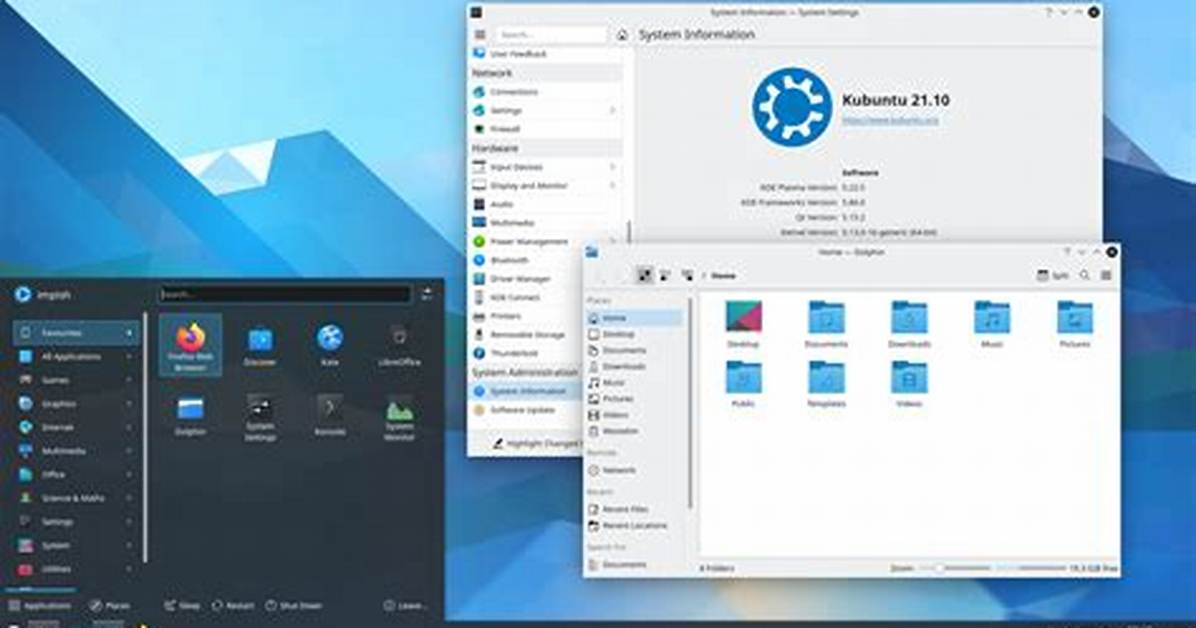The width and height of the screenshot is (1196, 628).
Task: Open User Feedback in System Settings
Action: click(x=545, y=54)
